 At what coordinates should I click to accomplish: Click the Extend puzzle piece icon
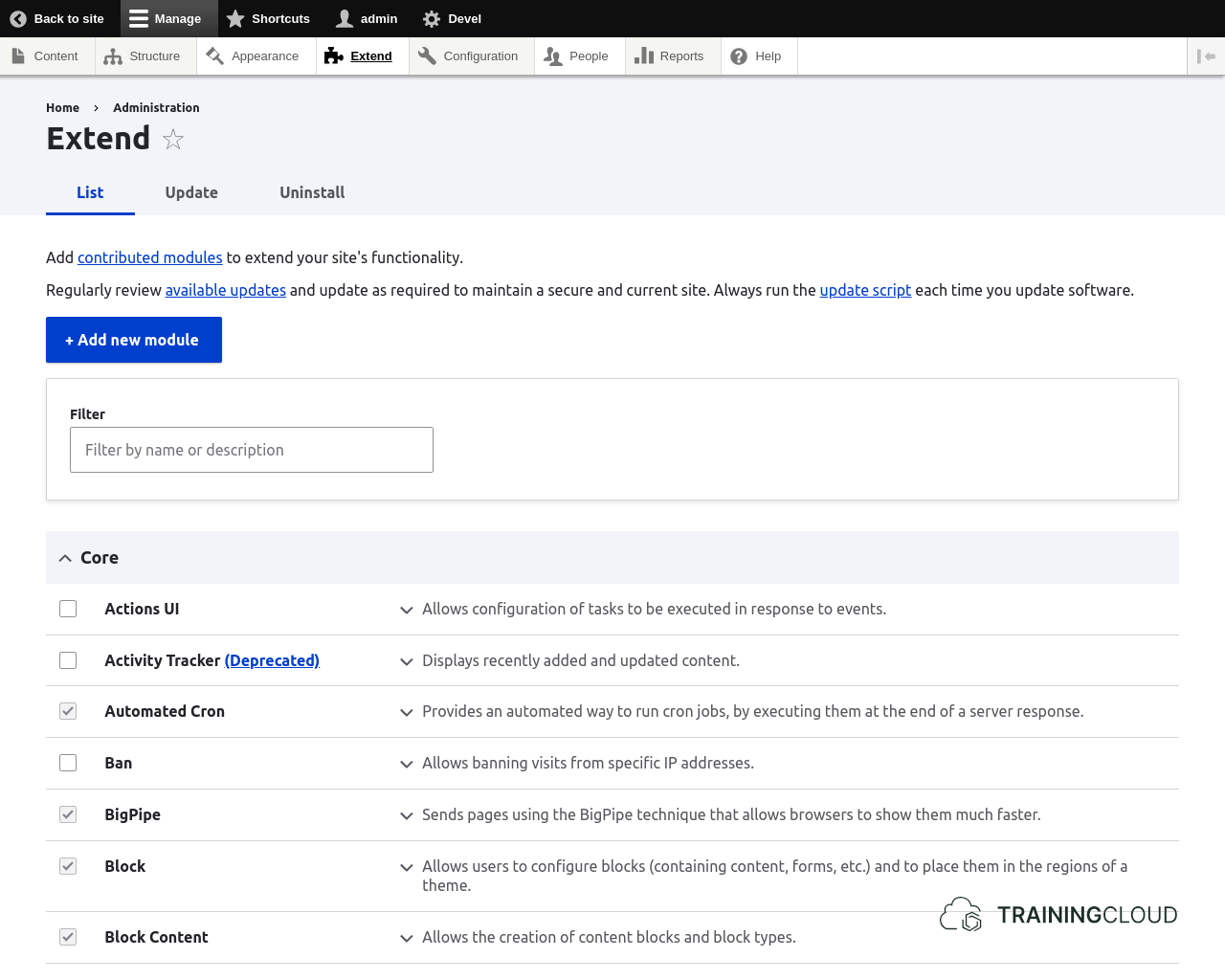coord(333,56)
